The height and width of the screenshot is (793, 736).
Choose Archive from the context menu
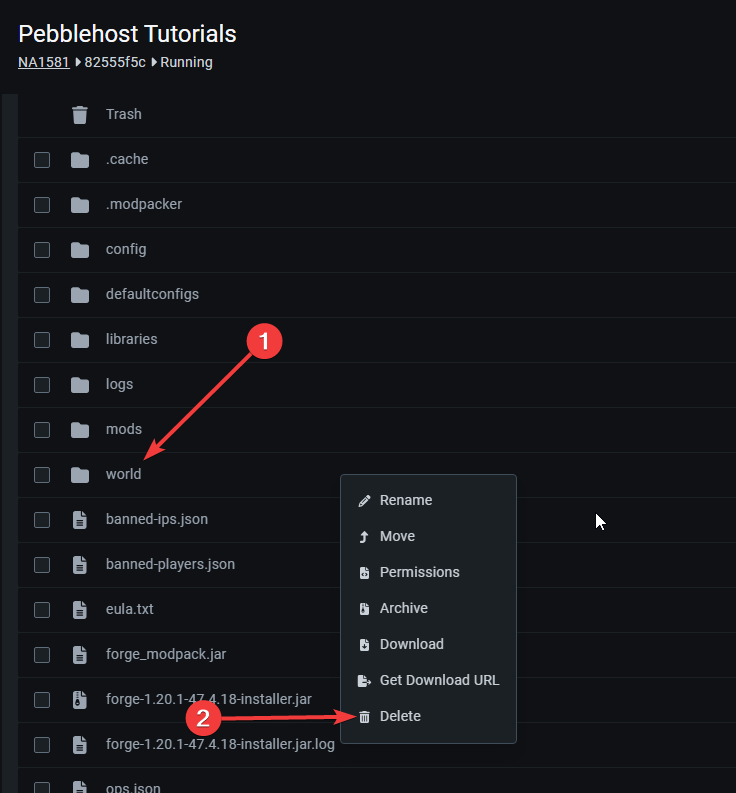click(x=403, y=608)
